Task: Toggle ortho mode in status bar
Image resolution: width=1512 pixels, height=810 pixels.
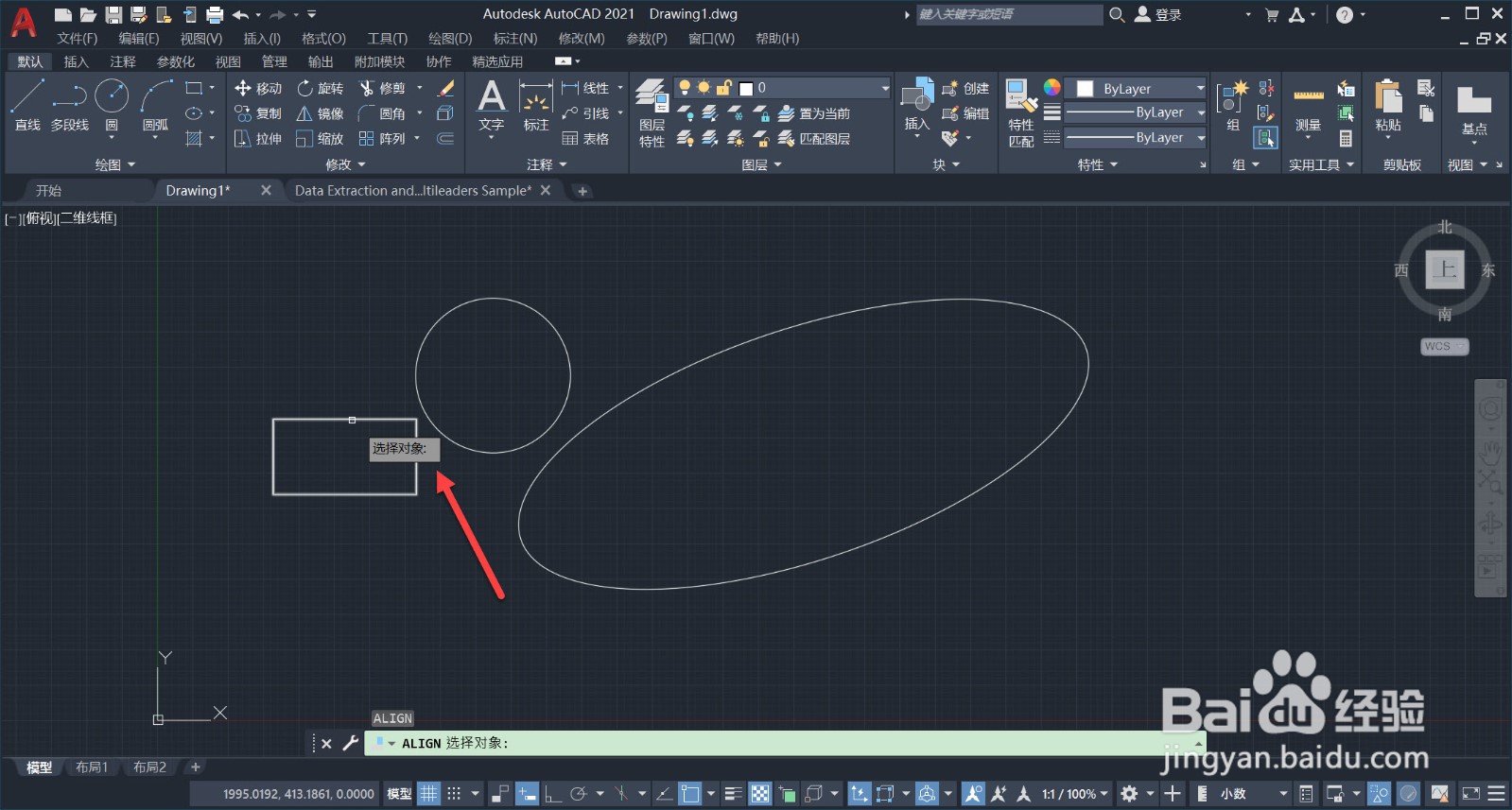Action: click(x=553, y=794)
